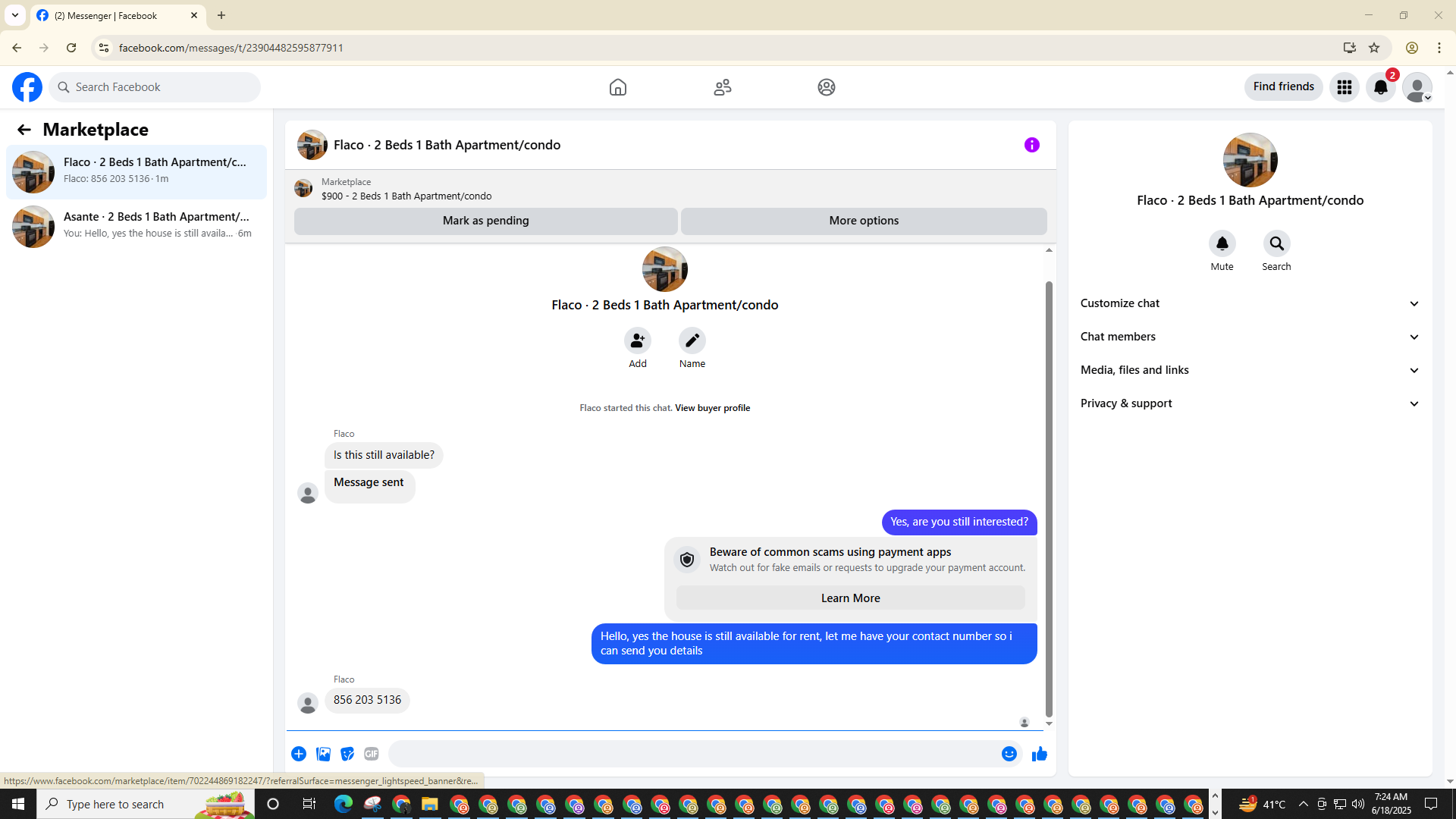
Task: Click the Search Facebook field
Action: click(155, 87)
